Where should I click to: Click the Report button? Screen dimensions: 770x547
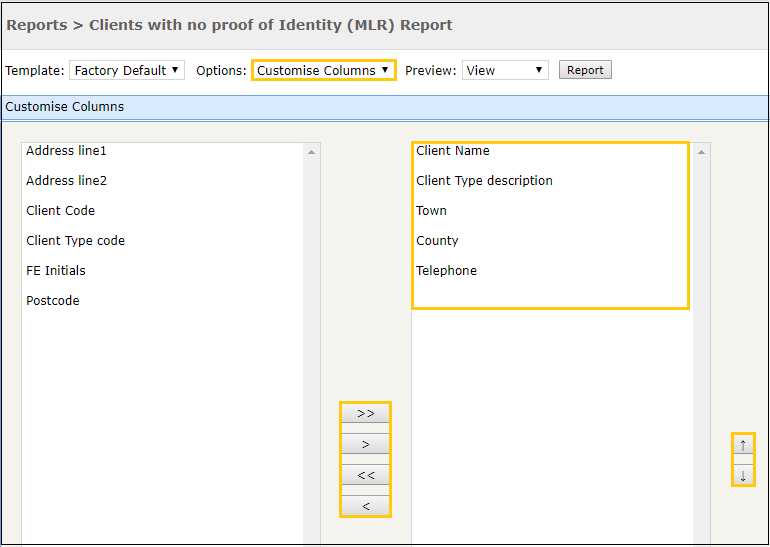(585, 70)
